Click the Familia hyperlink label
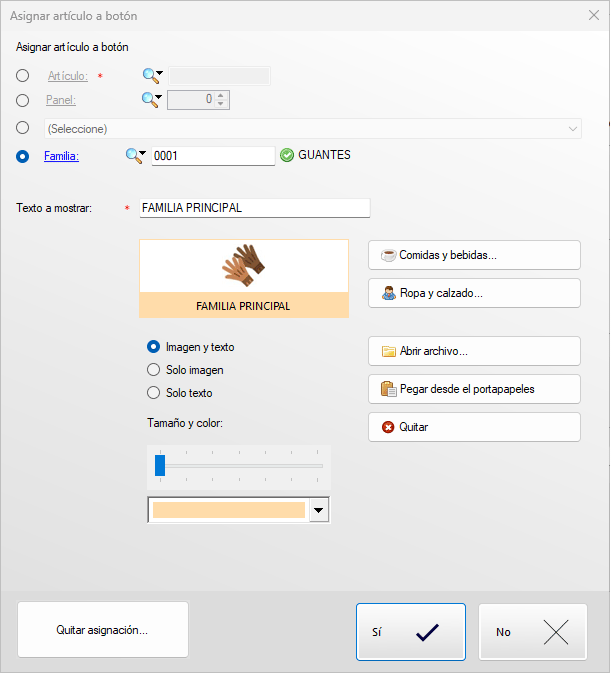Screen dimensions: 615x673 62,156
